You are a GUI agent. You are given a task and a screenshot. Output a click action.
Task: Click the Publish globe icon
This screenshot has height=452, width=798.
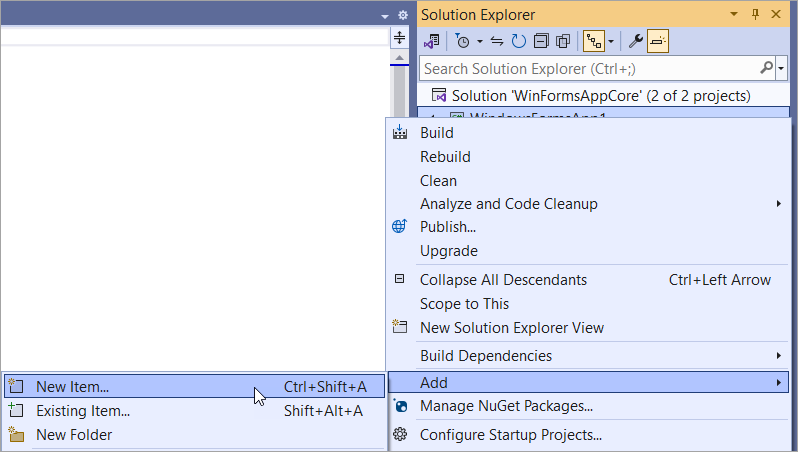(x=400, y=226)
